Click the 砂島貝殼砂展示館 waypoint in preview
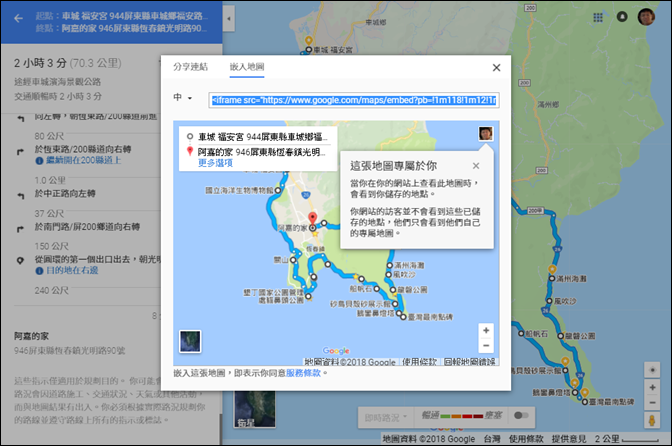Screen dimensions: 672x446 (395, 304)
